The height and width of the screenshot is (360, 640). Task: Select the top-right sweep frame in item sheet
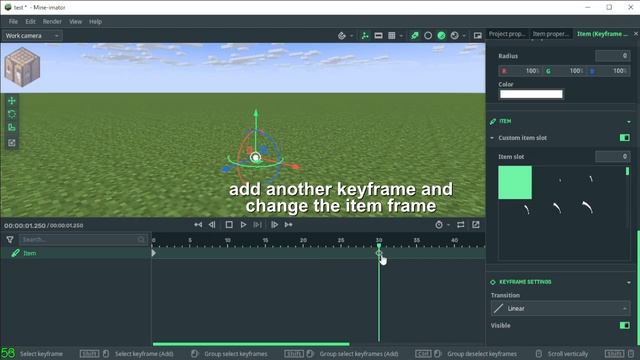(x=590, y=179)
